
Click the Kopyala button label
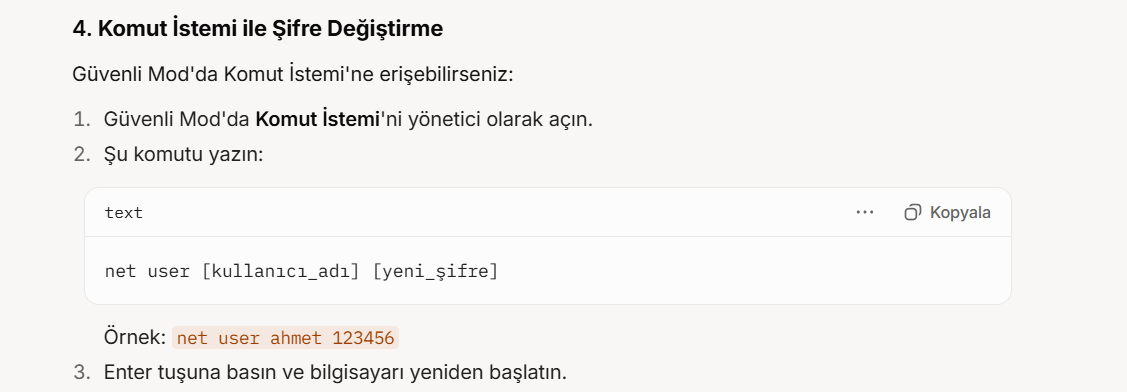960,212
